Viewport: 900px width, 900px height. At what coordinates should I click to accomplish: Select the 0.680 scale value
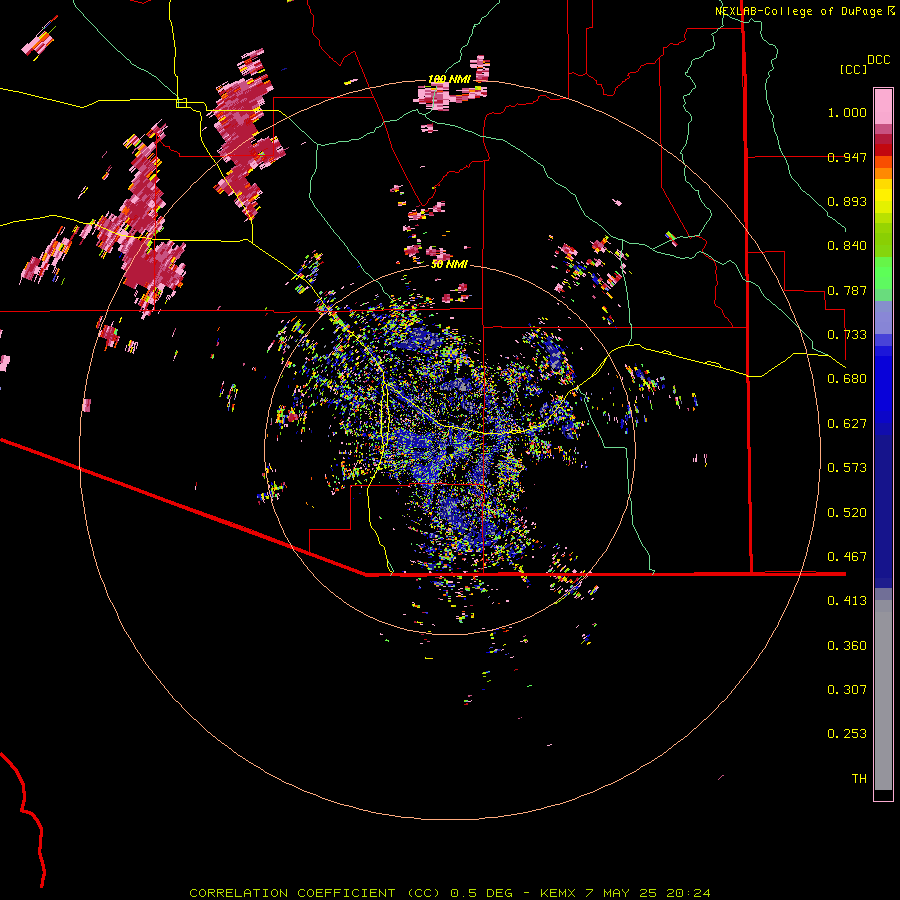(x=847, y=379)
